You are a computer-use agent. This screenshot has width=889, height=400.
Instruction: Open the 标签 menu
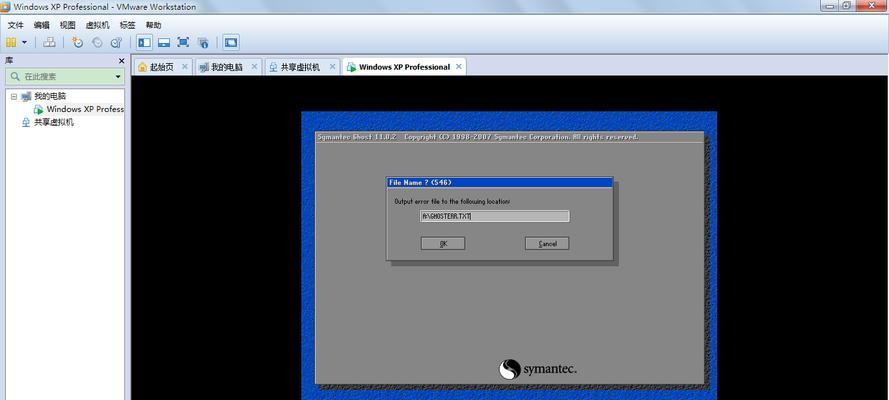click(128, 25)
